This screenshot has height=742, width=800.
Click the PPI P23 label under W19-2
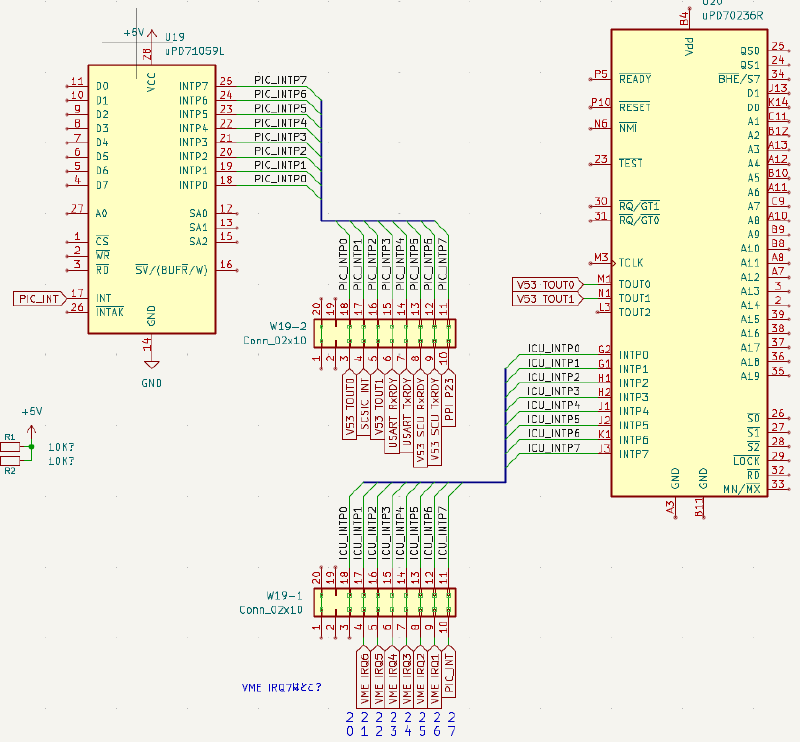point(449,400)
